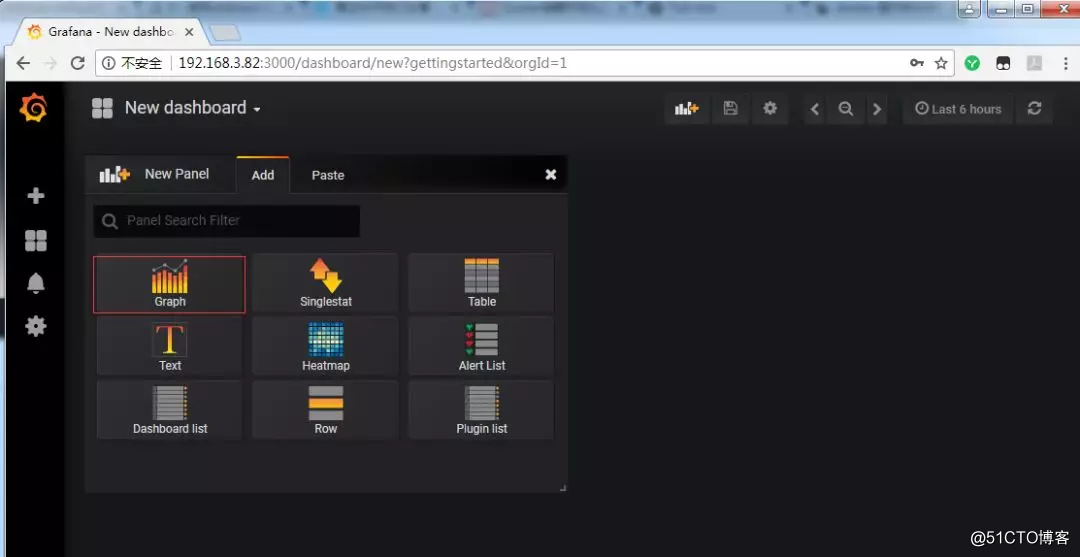The image size is (1080, 557).
Task: Open the Configuration gear in sidebar
Action: pyautogui.click(x=35, y=326)
